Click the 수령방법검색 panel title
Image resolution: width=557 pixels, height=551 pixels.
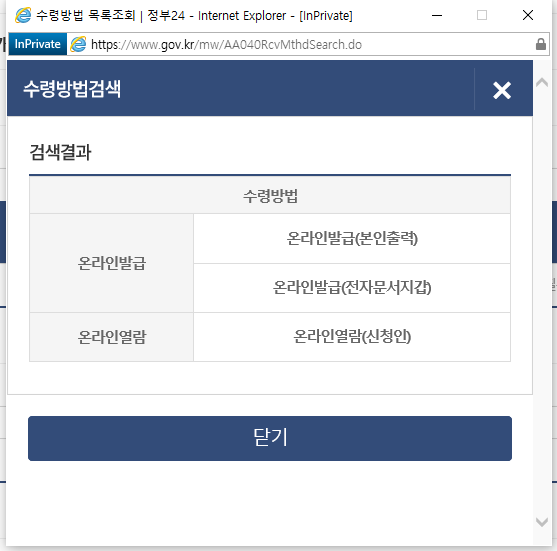72,89
